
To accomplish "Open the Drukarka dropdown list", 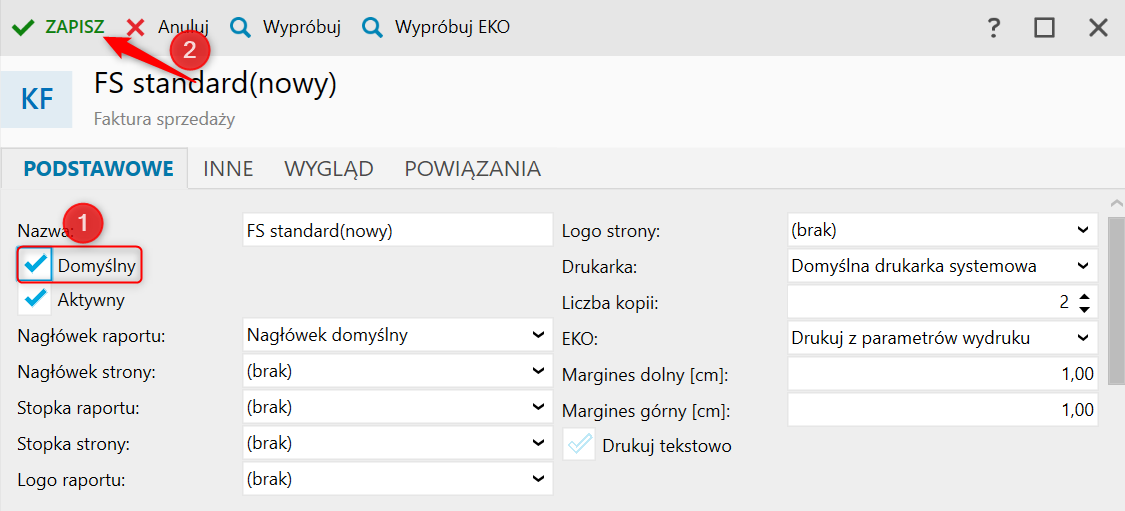I will click(x=943, y=266).
